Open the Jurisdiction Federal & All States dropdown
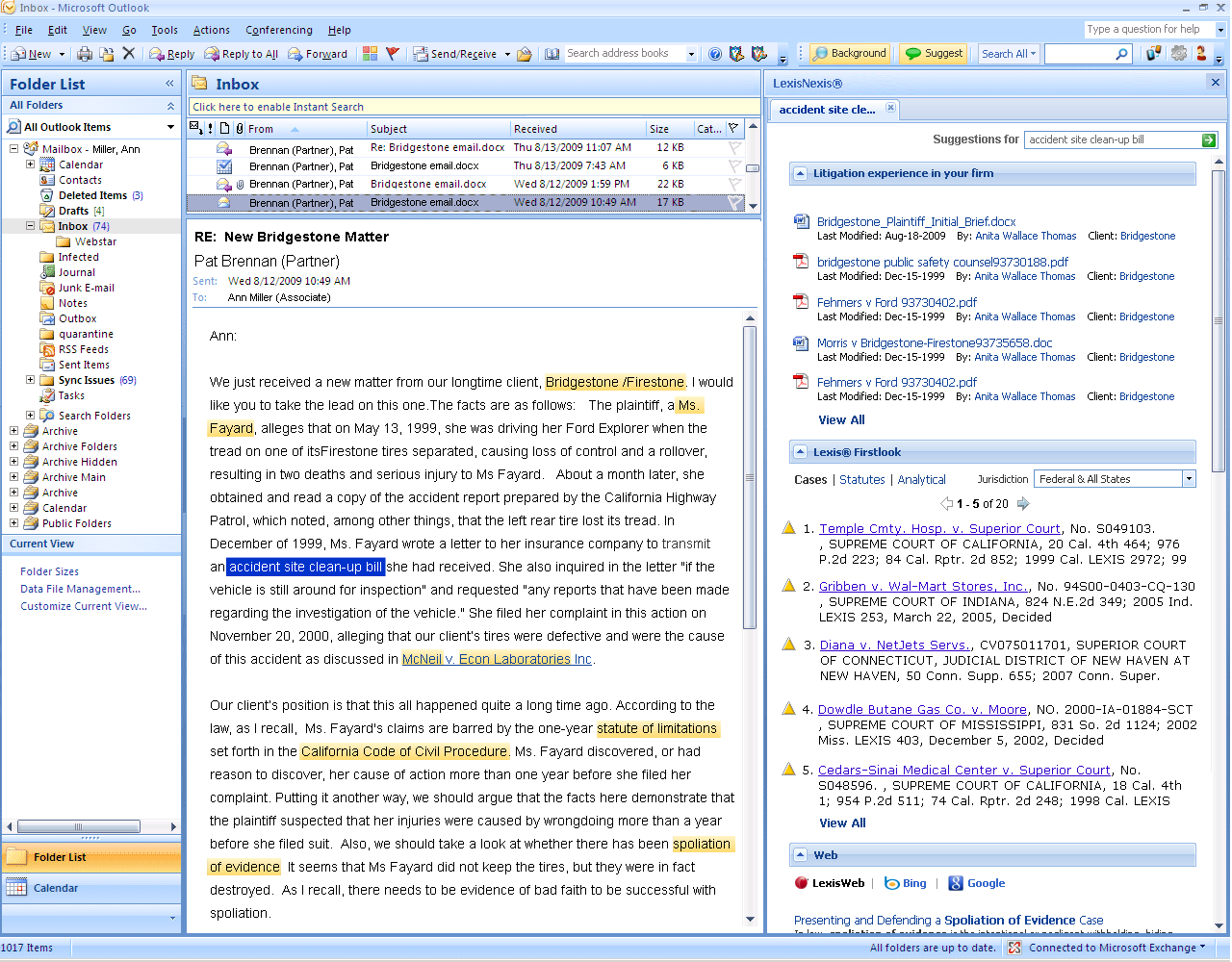 (1189, 479)
